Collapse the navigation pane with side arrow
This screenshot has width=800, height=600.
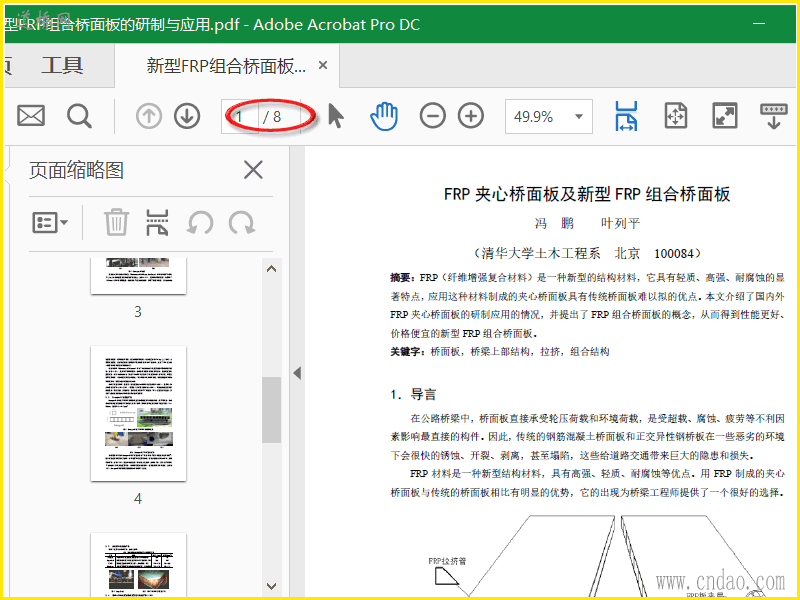pyautogui.click(x=297, y=373)
